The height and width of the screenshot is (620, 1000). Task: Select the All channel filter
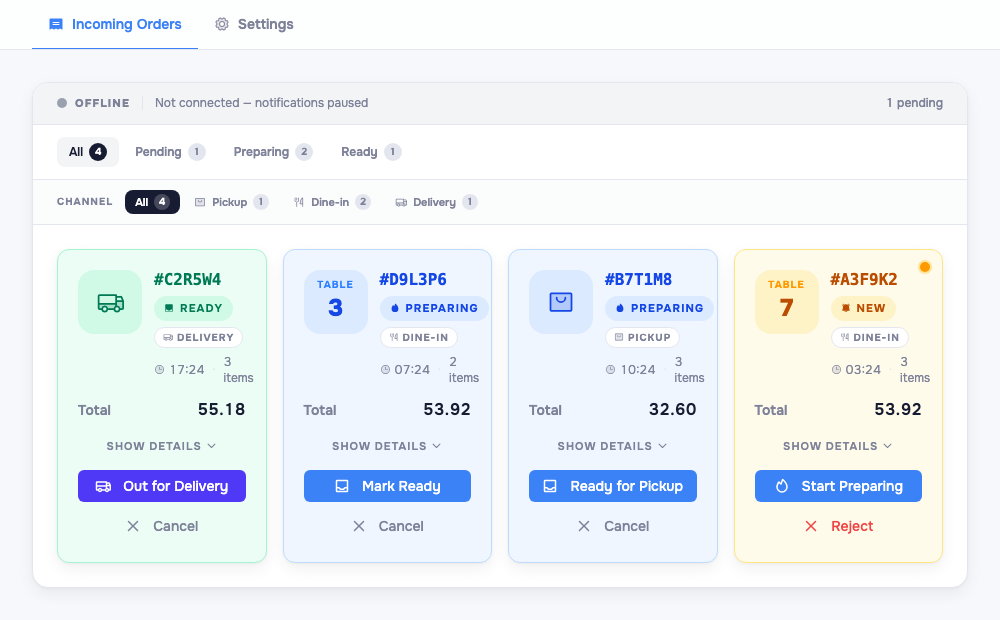click(x=152, y=202)
